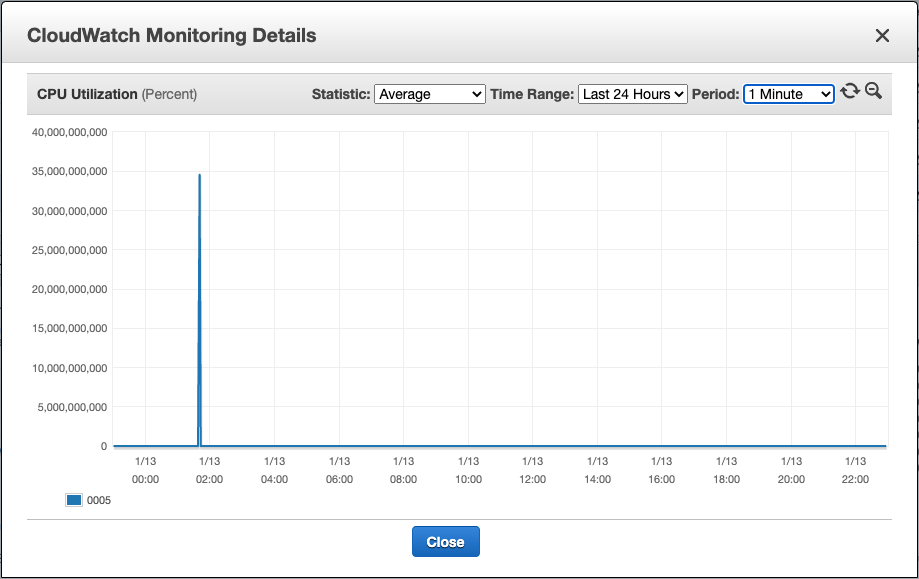Click the 1/13 08:00 x-axis label
Screen dimensions: 919x579
403,470
